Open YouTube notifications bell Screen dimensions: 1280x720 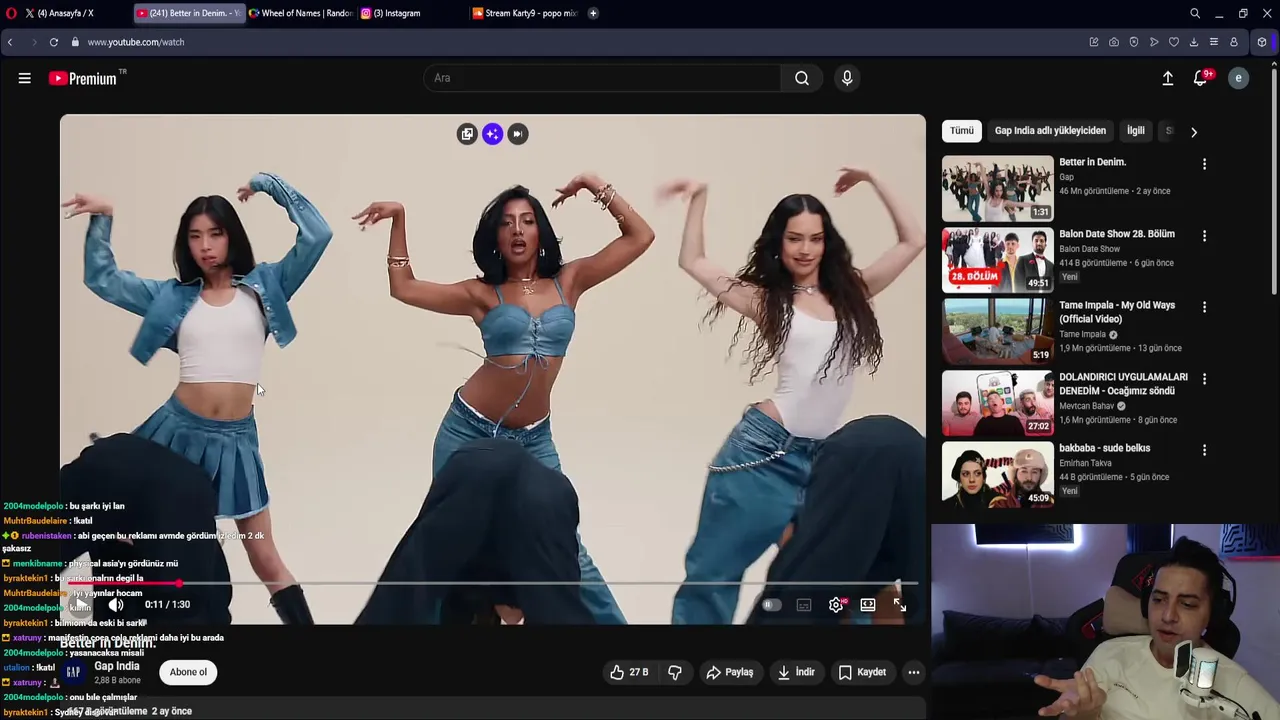tap(1201, 78)
